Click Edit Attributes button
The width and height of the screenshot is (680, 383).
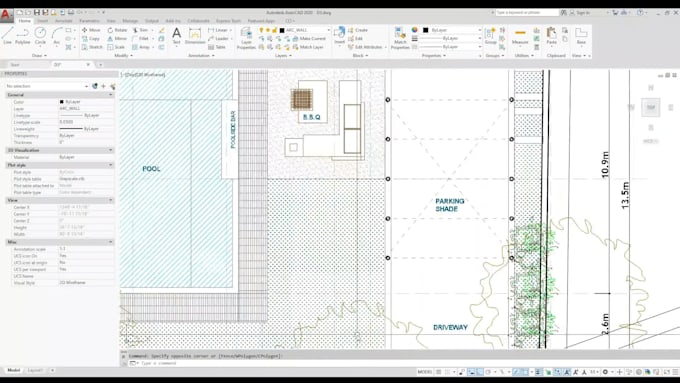point(366,47)
